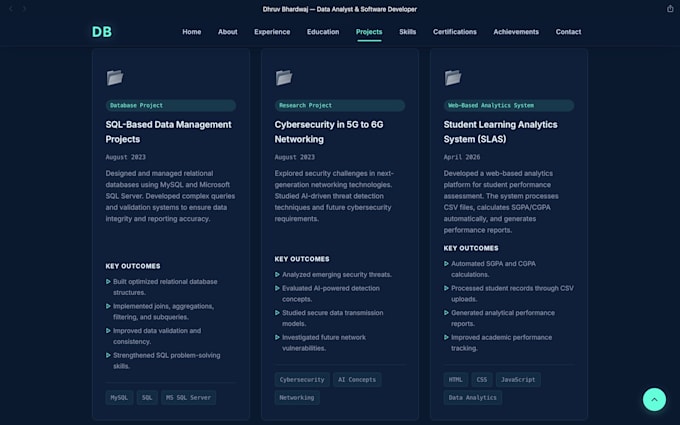Click the JavaScript tag chip
The image size is (680, 425).
(518, 380)
